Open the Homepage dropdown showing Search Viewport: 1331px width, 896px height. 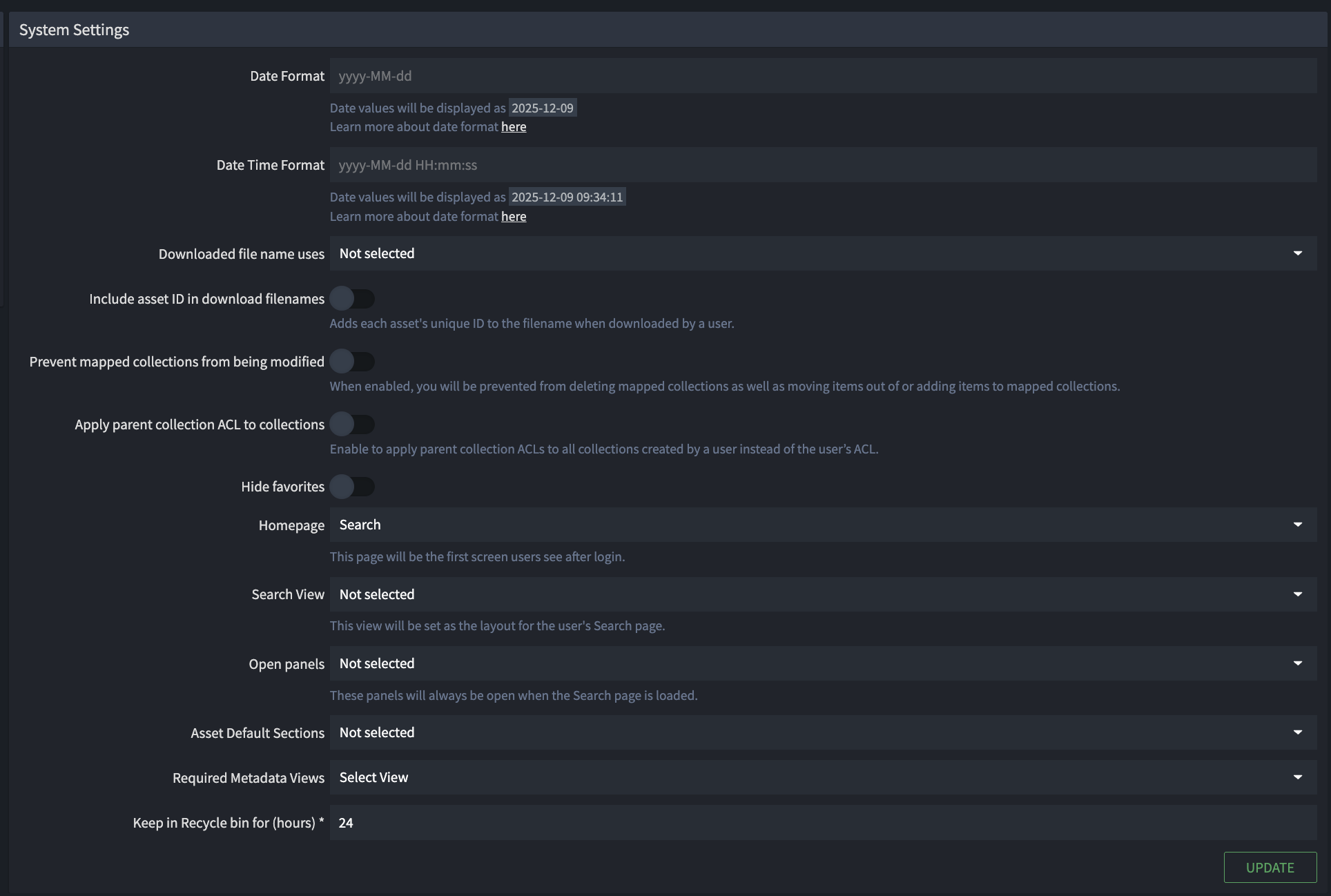click(x=823, y=525)
